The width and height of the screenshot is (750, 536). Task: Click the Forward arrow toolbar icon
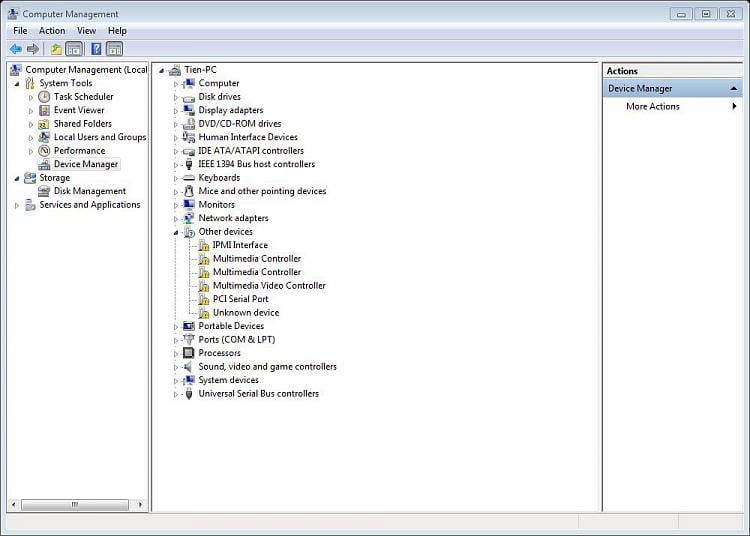[x=33, y=49]
